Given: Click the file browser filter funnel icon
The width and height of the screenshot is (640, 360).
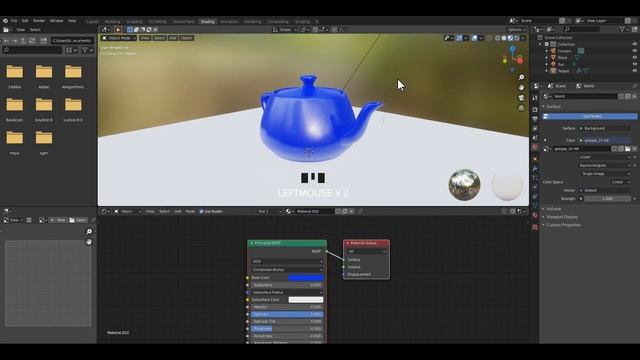Looking at the screenshot, I should [85, 50].
